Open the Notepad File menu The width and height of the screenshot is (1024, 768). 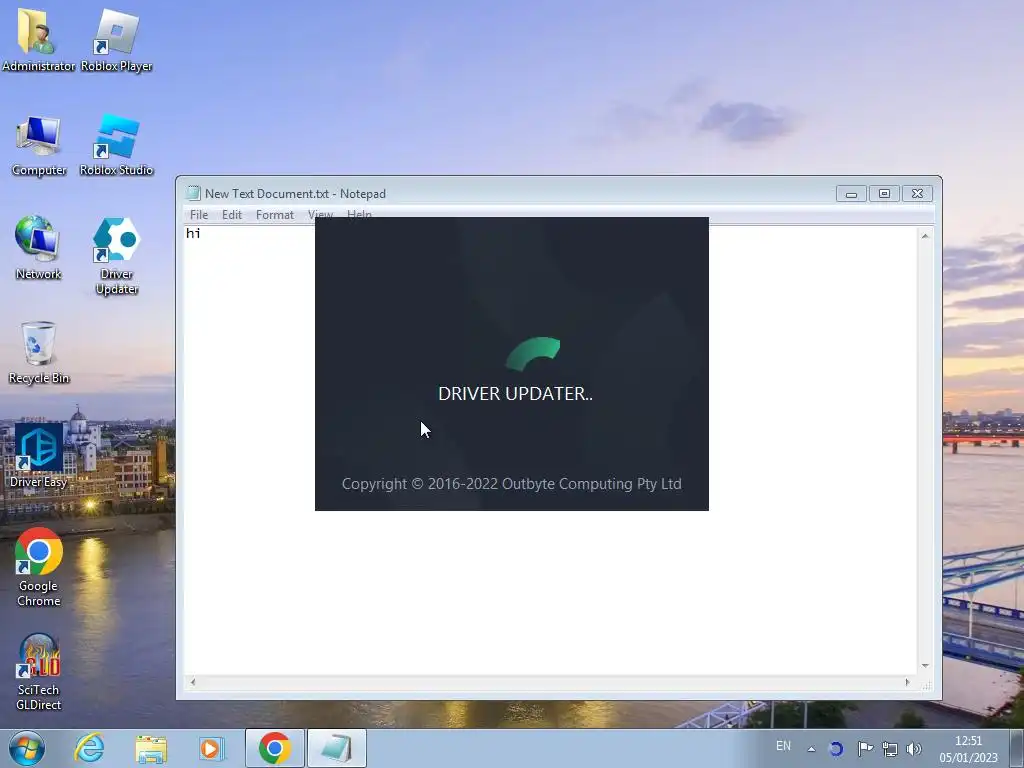(199, 215)
